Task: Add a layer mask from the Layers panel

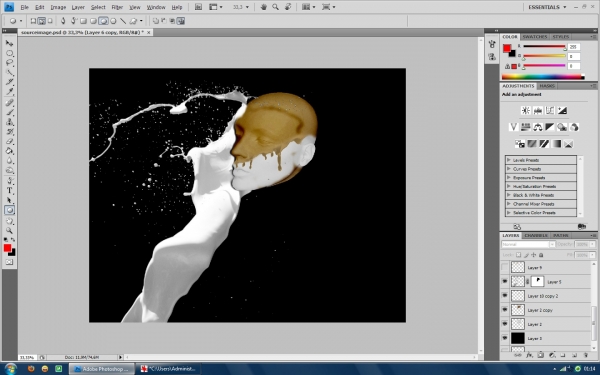Action: tap(541, 355)
